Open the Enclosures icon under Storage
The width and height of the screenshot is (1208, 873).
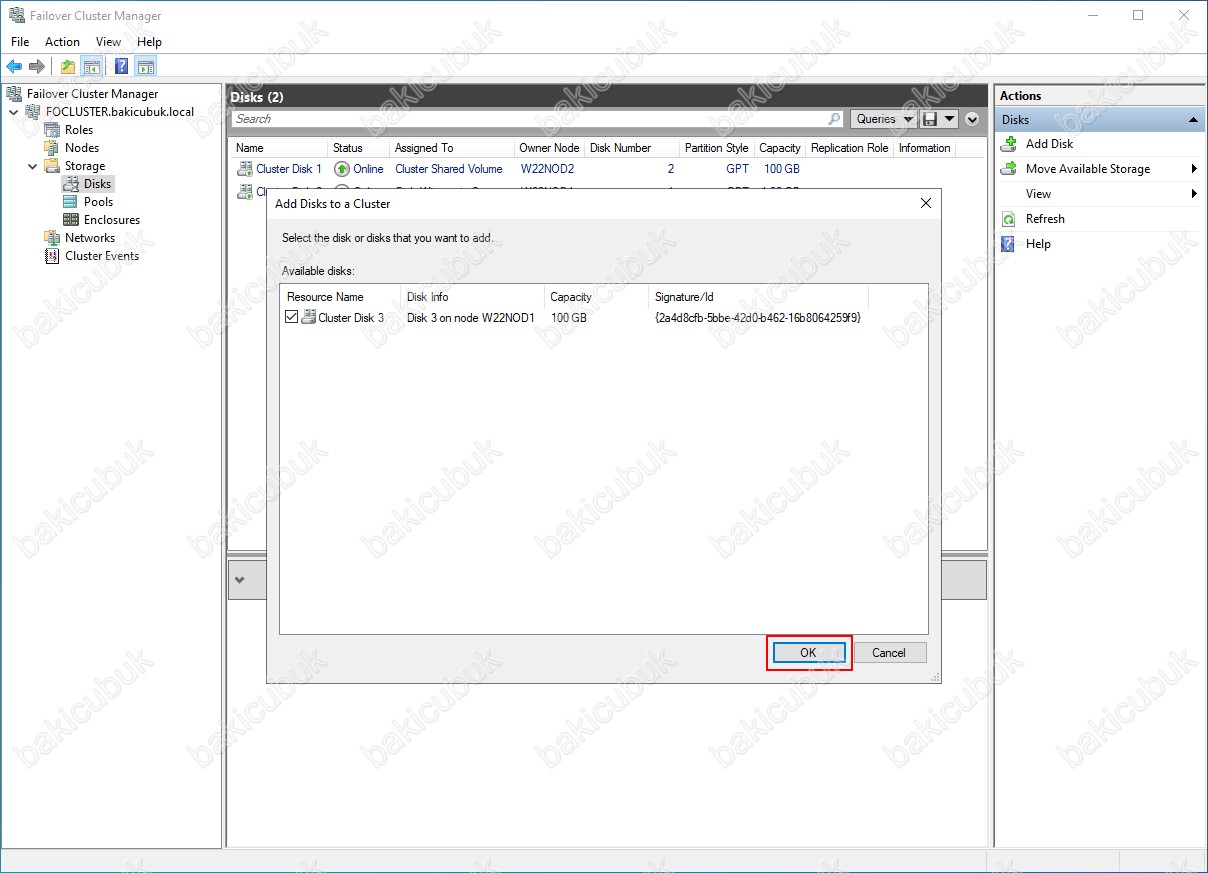click(x=71, y=220)
